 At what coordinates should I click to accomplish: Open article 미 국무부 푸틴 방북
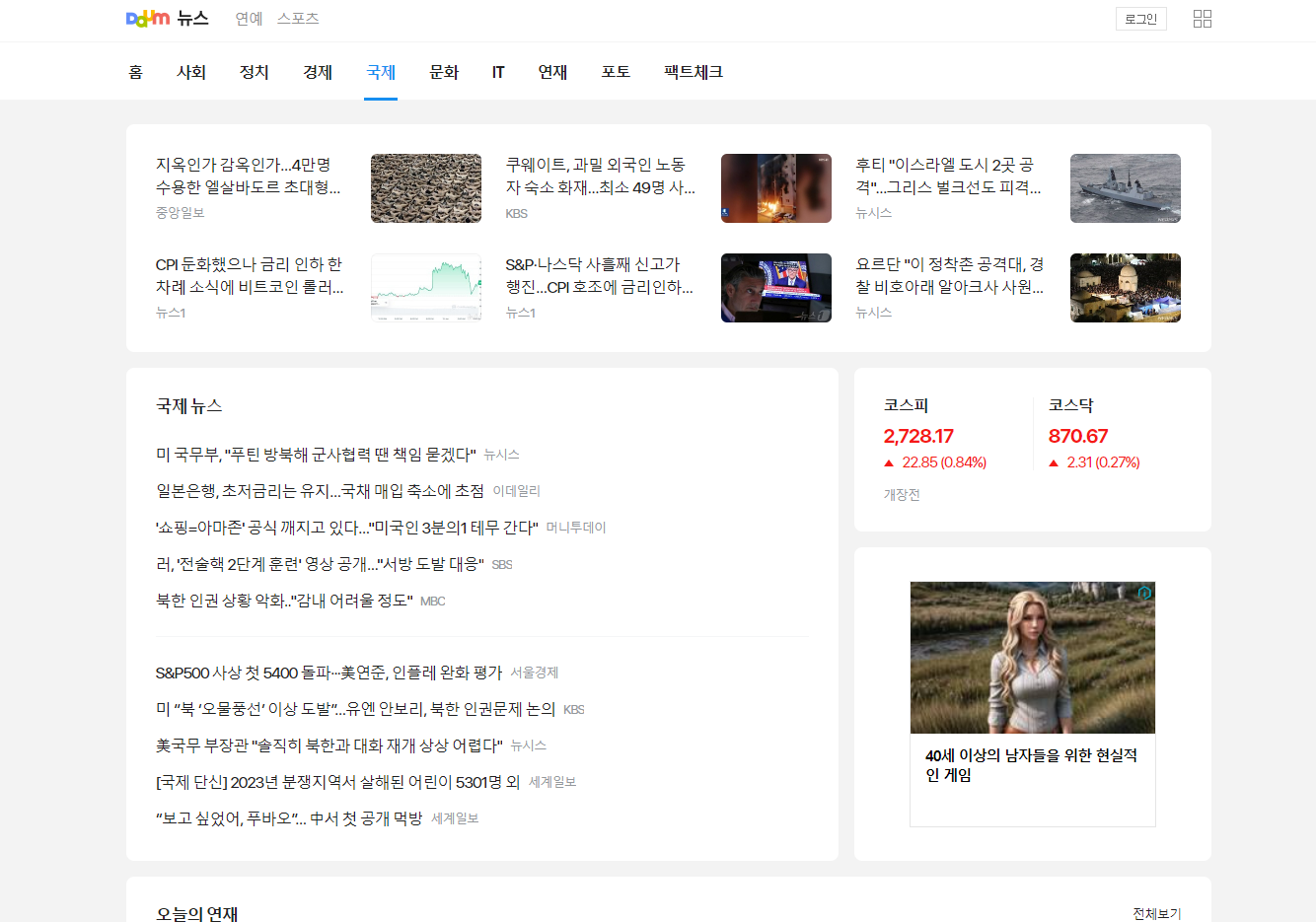[x=316, y=455]
